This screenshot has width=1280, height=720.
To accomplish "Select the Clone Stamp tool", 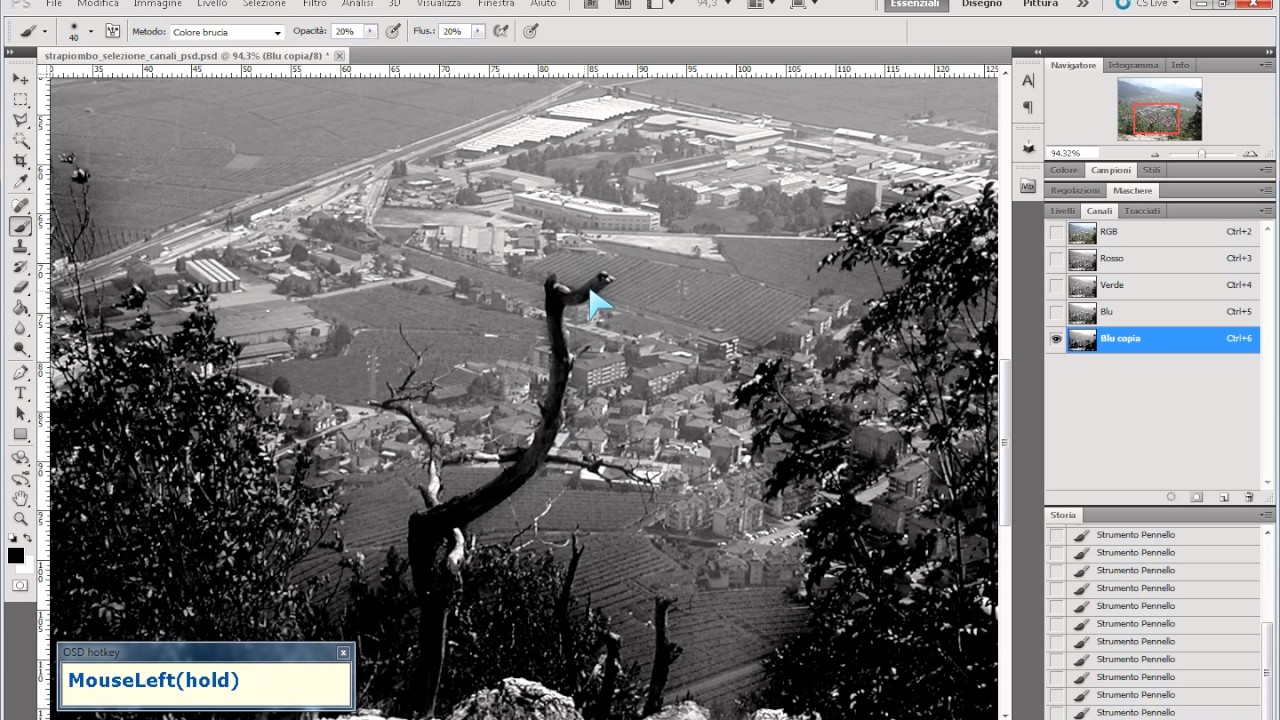I will click(x=20, y=247).
